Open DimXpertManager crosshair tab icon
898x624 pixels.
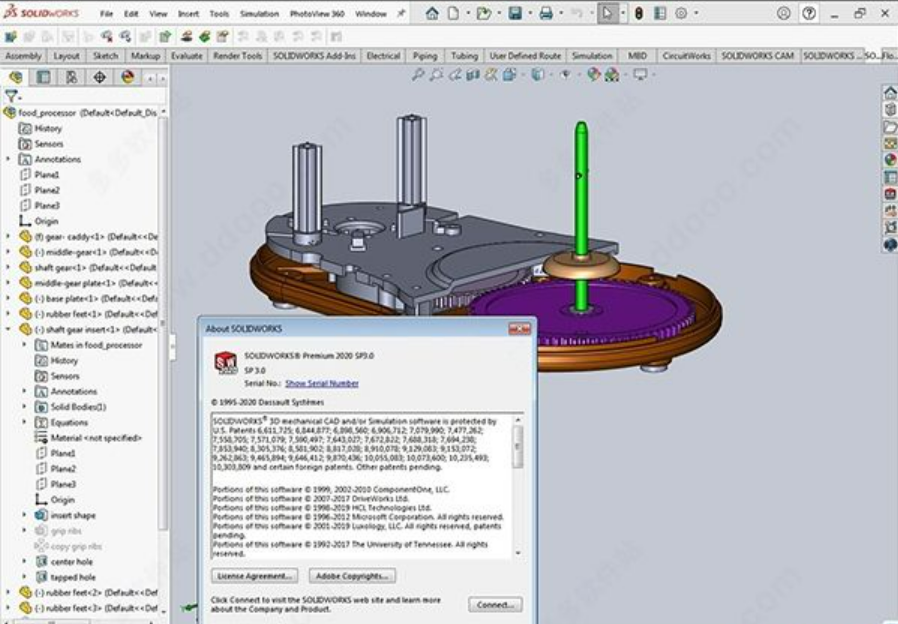coord(100,77)
